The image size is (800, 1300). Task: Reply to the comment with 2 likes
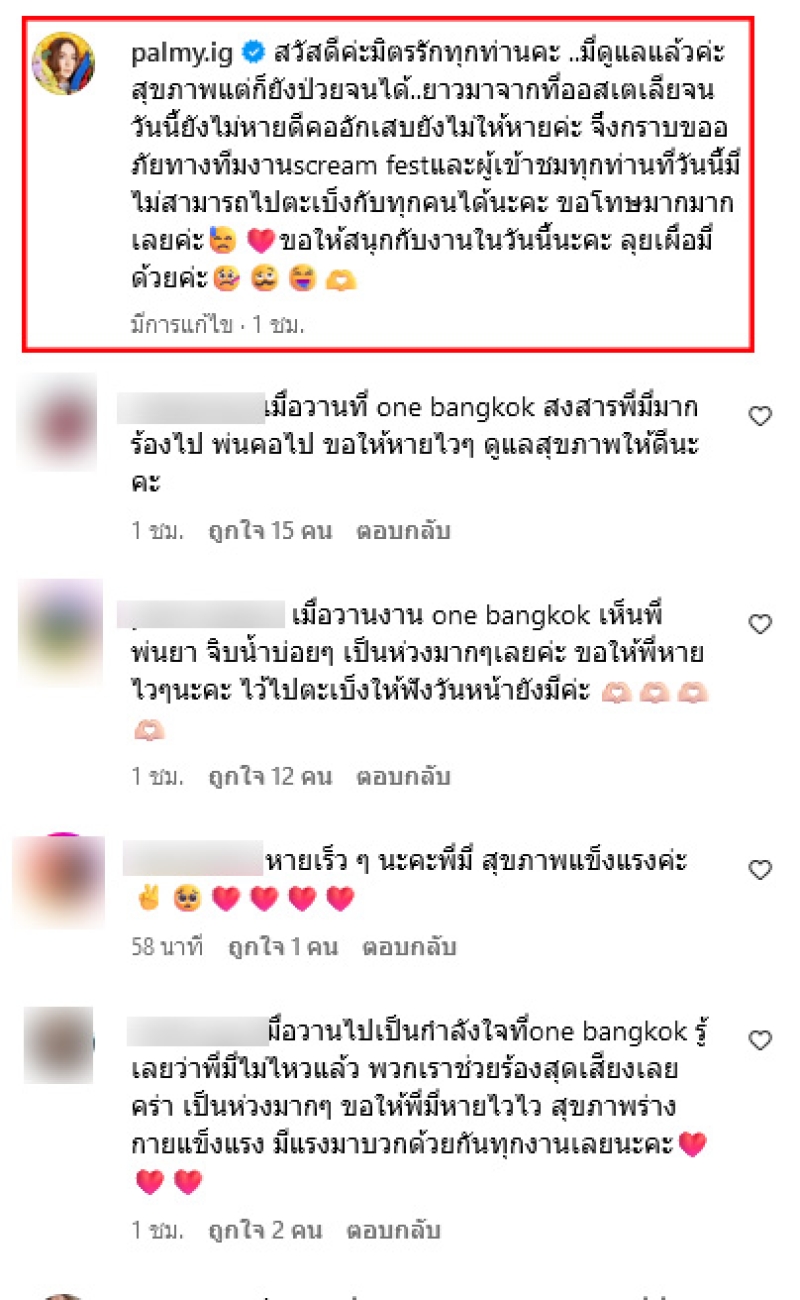tap(394, 1231)
